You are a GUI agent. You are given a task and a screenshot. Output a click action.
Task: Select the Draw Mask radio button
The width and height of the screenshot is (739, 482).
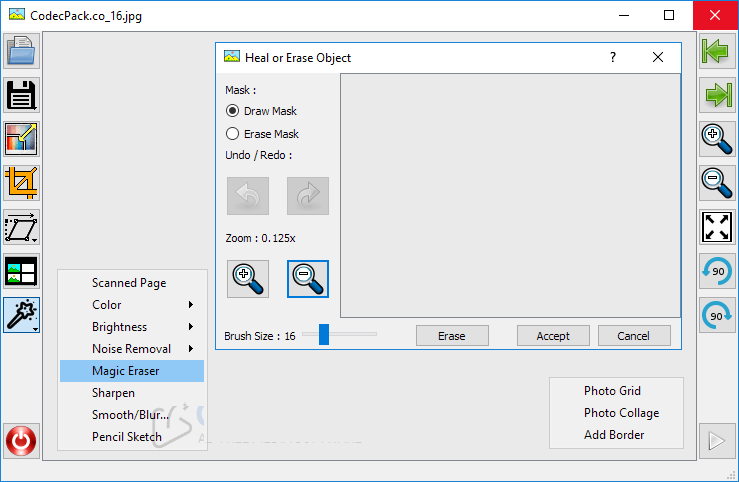coord(233,111)
